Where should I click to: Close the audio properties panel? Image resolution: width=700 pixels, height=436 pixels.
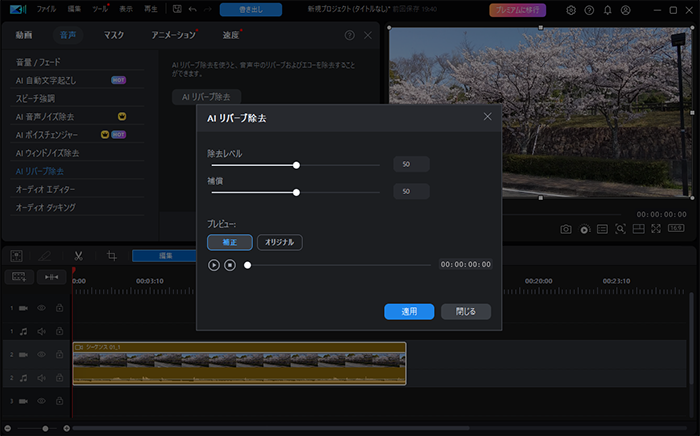pos(368,35)
